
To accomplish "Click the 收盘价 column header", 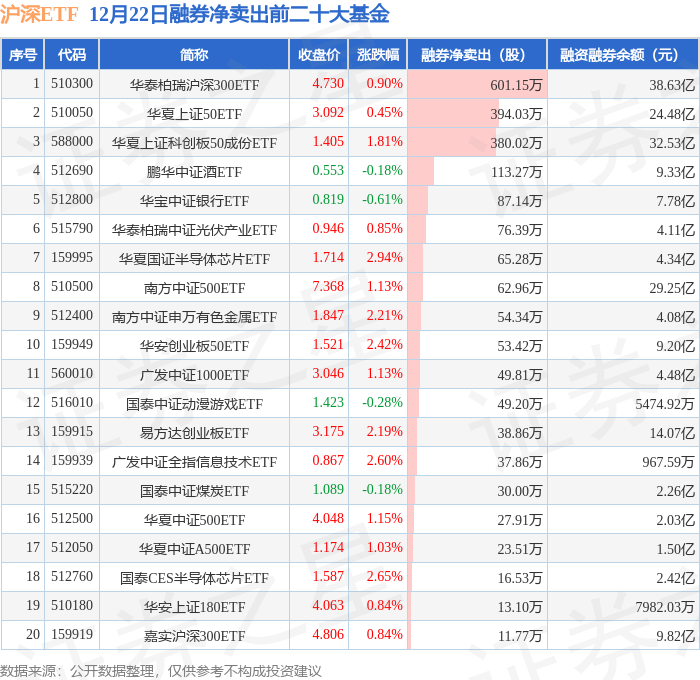I will pos(319,54).
